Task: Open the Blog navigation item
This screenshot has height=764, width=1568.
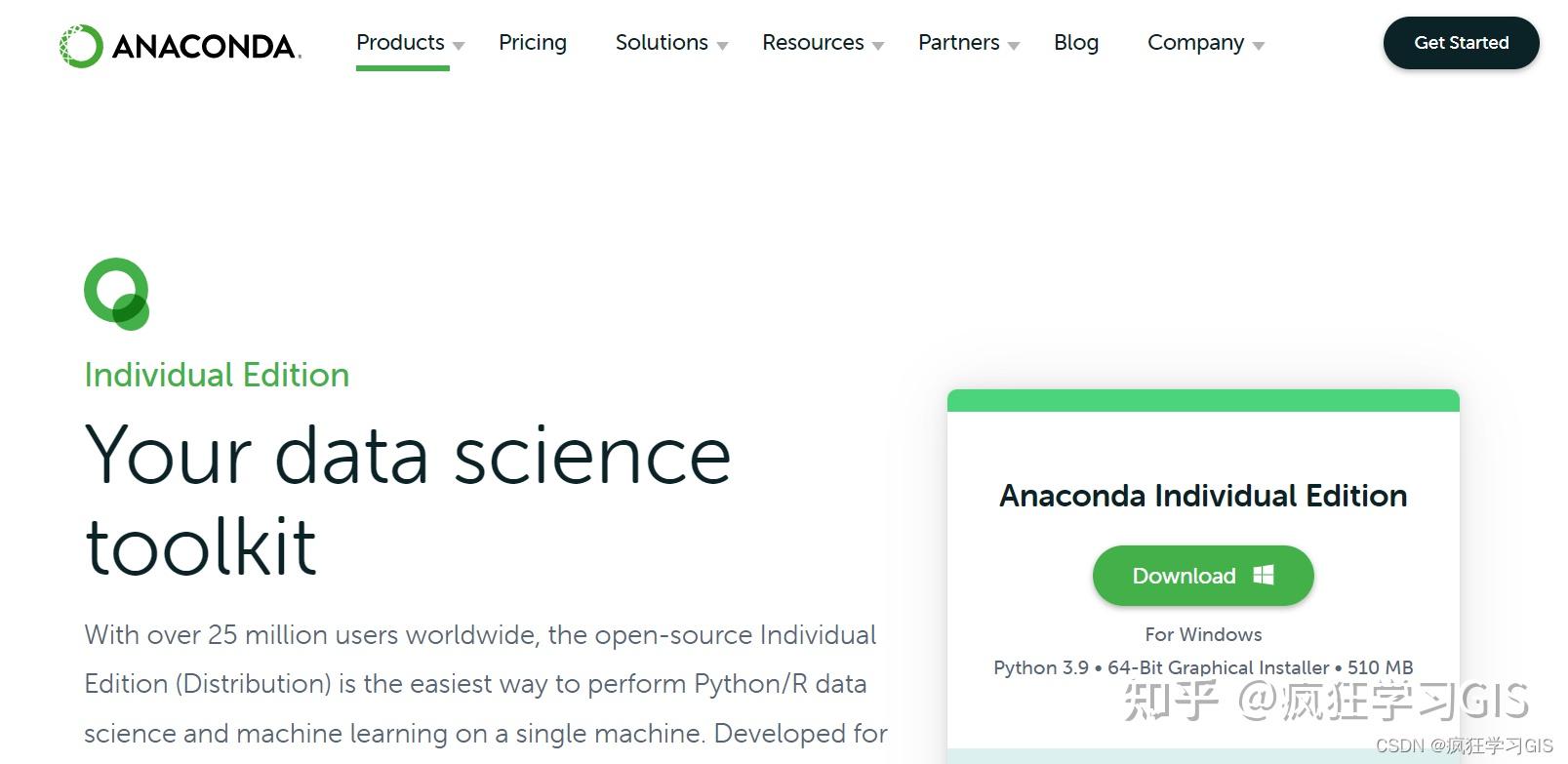Action: (x=1076, y=42)
